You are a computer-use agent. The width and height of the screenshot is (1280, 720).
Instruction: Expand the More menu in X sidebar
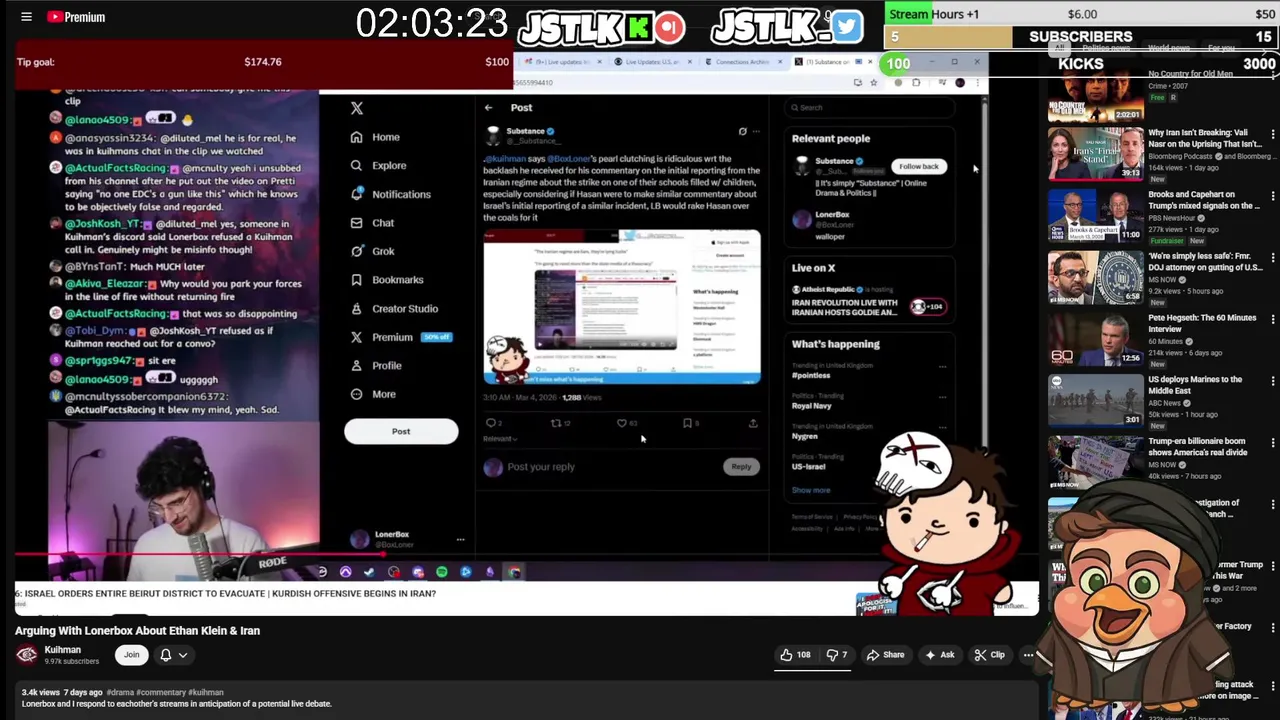[373, 394]
